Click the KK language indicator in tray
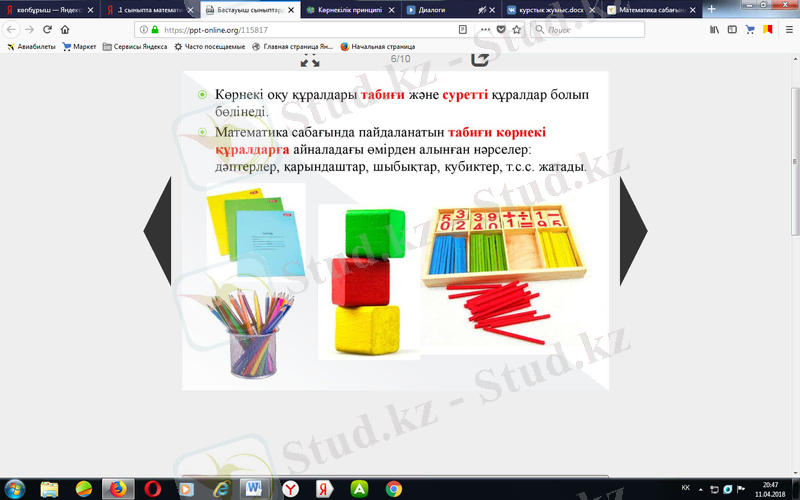The height and width of the screenshot is (500, 800). [686, 488]
